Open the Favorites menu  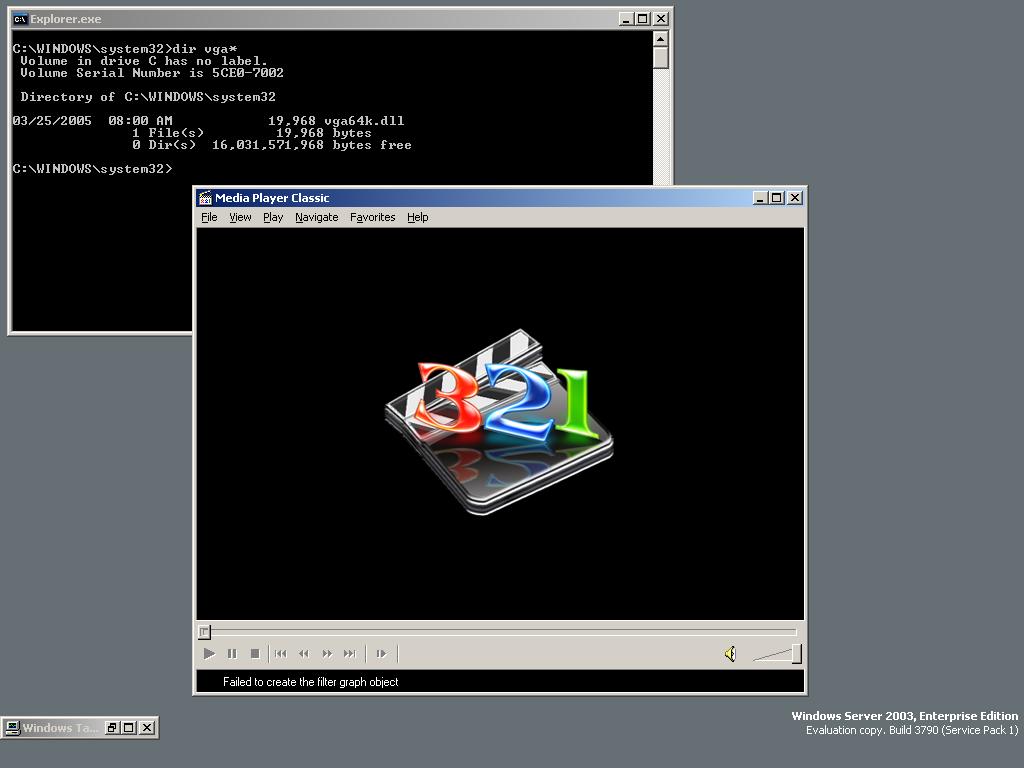pos(373,217)
